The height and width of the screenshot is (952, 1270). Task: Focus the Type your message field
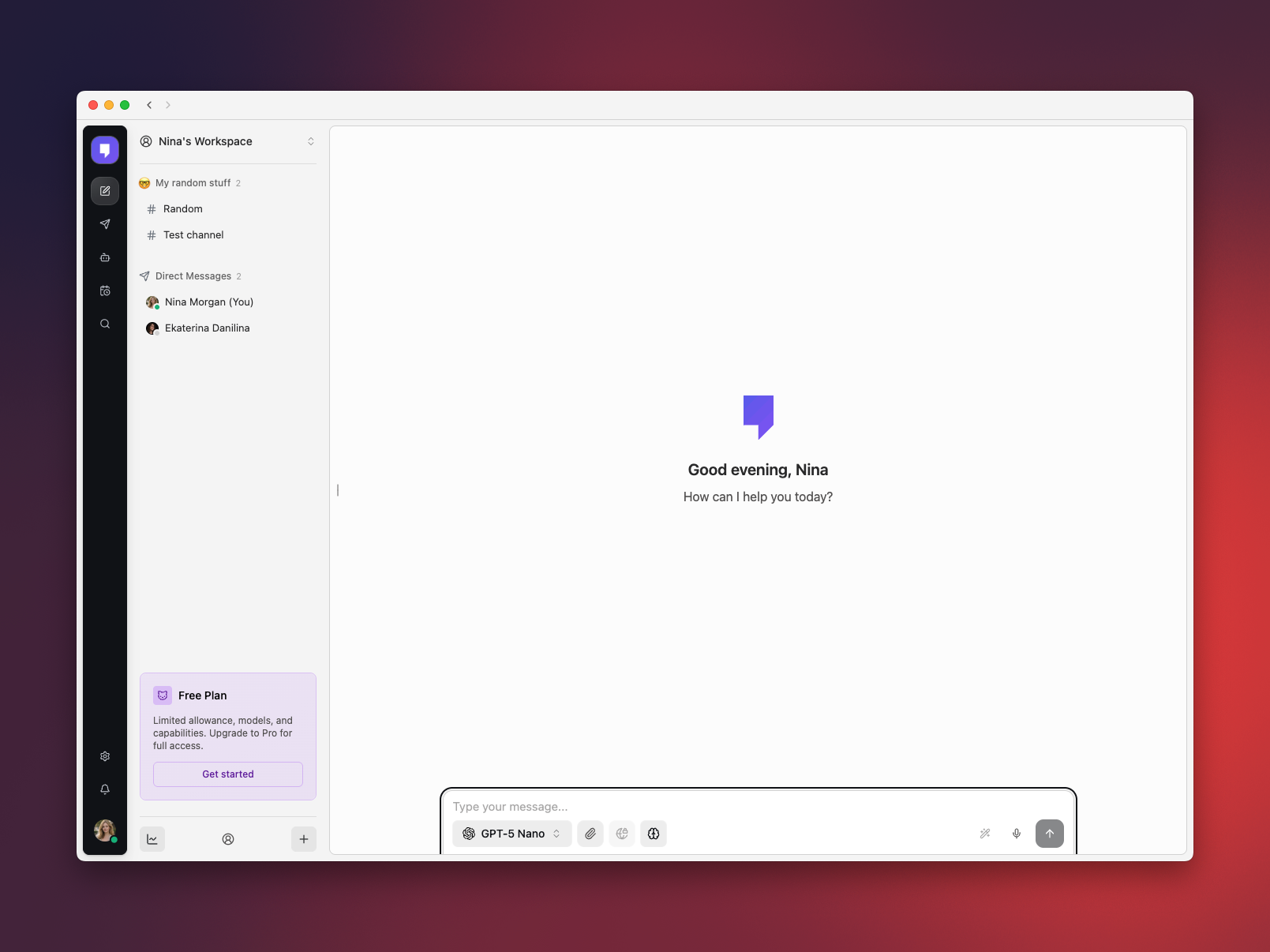[758, 807]
